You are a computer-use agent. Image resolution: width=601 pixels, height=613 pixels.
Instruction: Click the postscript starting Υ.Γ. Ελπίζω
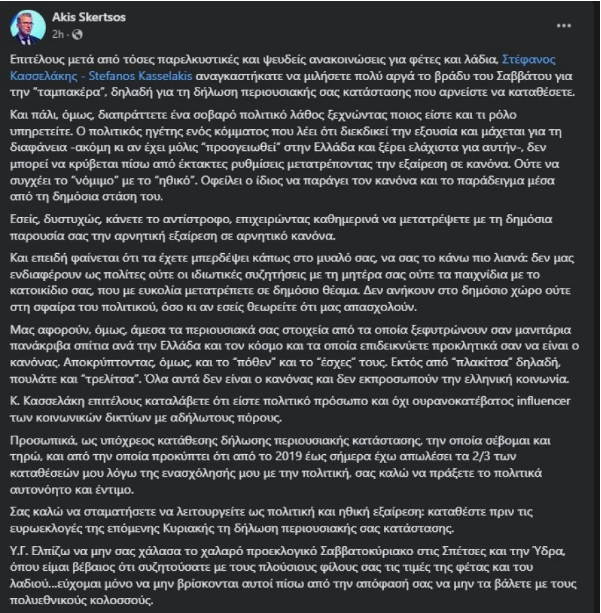pyautogui.click(x=293, y=575)
